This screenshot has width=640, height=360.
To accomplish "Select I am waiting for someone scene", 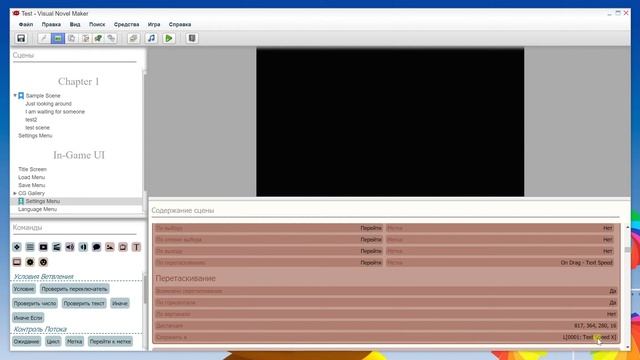I will pyautogui.click(x=55, y=111).
